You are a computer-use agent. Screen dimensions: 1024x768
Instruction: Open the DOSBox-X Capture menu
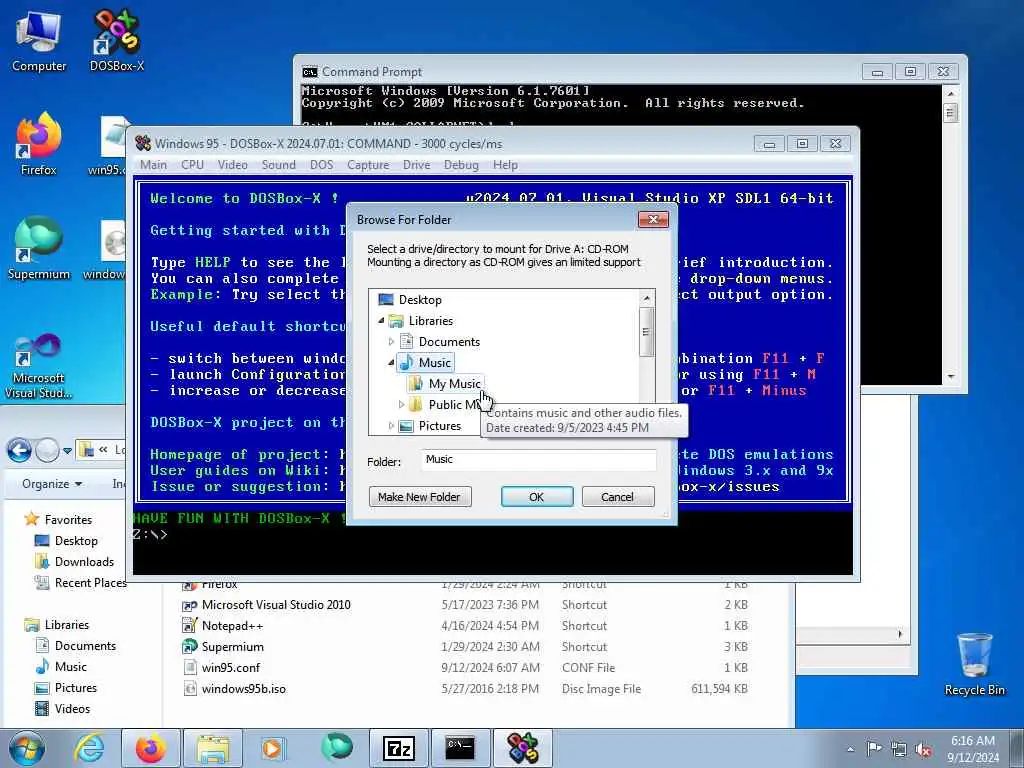(368, 165)
